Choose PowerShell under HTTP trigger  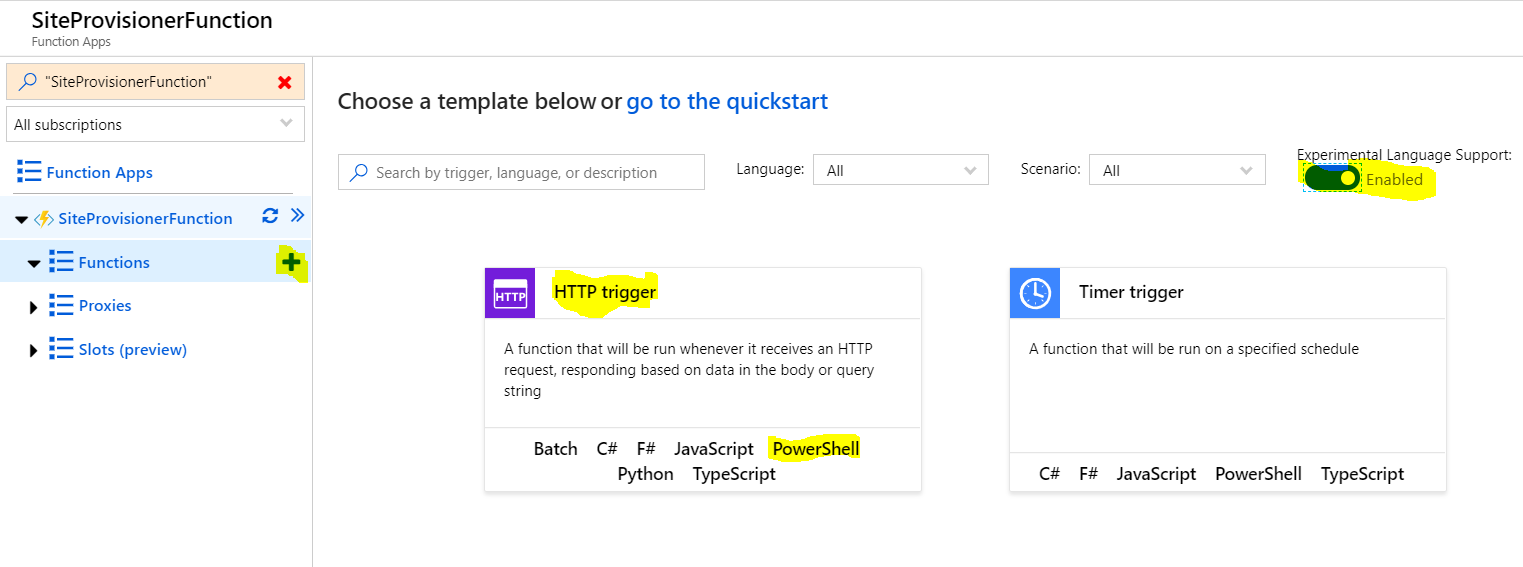815,448
